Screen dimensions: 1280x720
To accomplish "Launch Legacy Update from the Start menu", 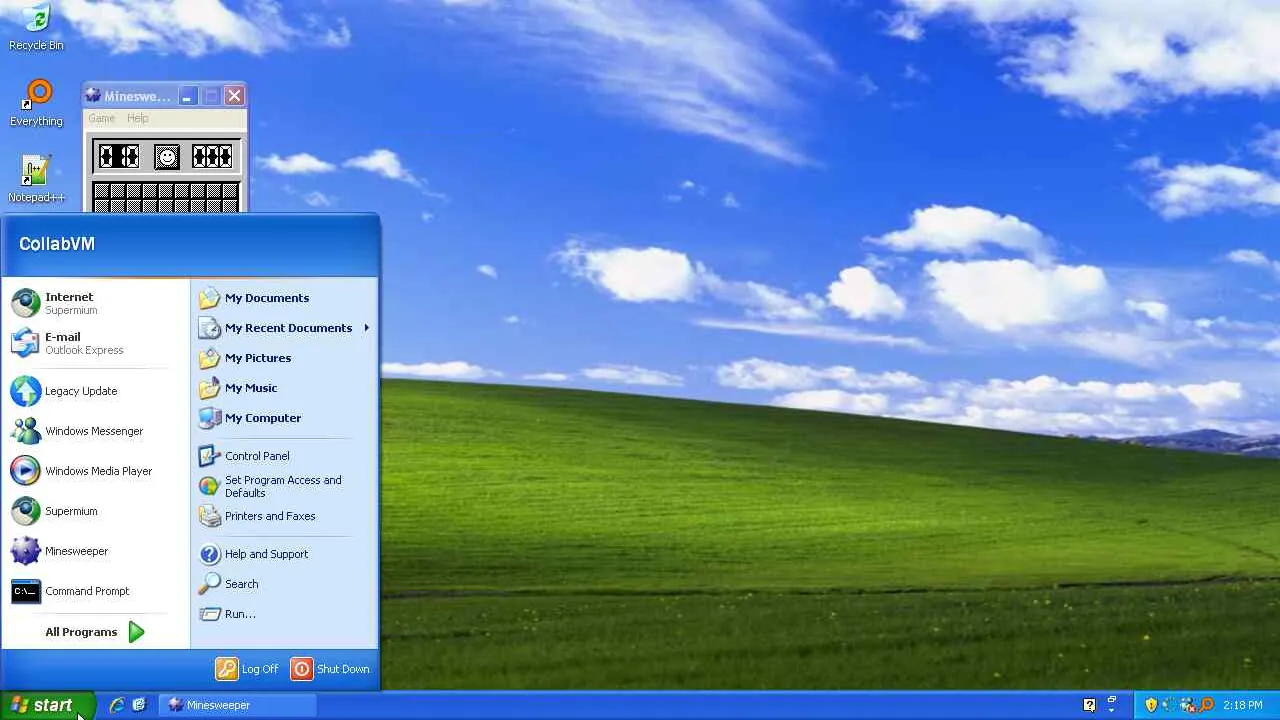I will click(96, 391).
